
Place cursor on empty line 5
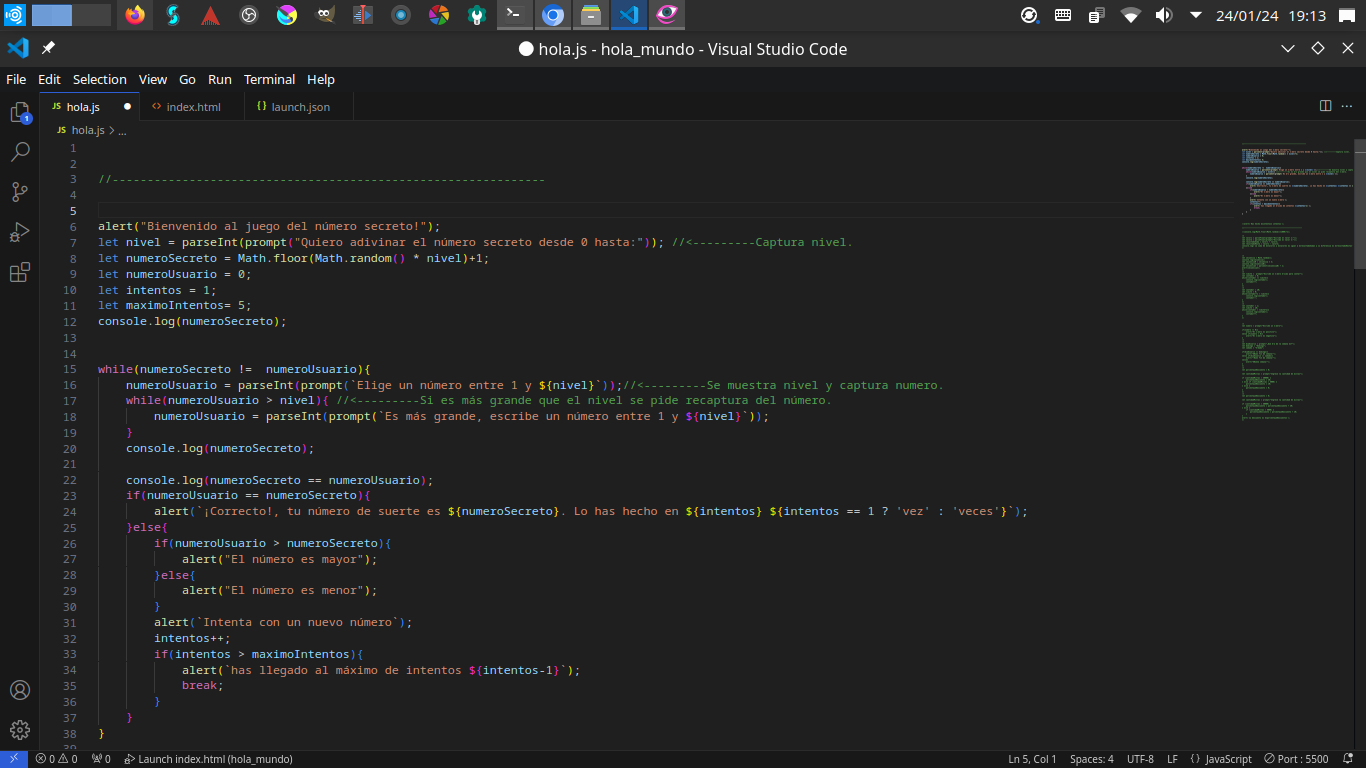(x=668, y=211)
